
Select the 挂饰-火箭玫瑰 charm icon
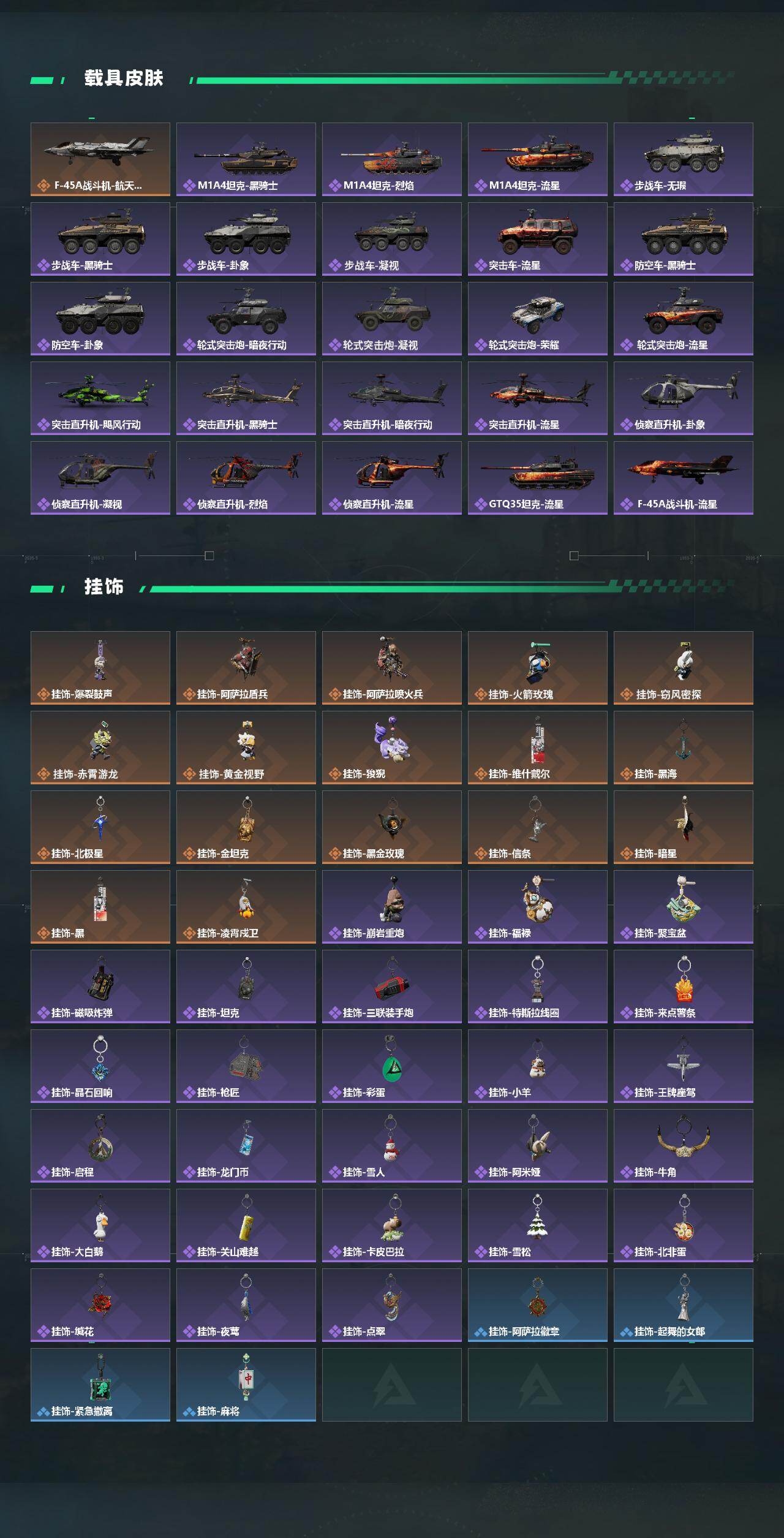[538, 668]
